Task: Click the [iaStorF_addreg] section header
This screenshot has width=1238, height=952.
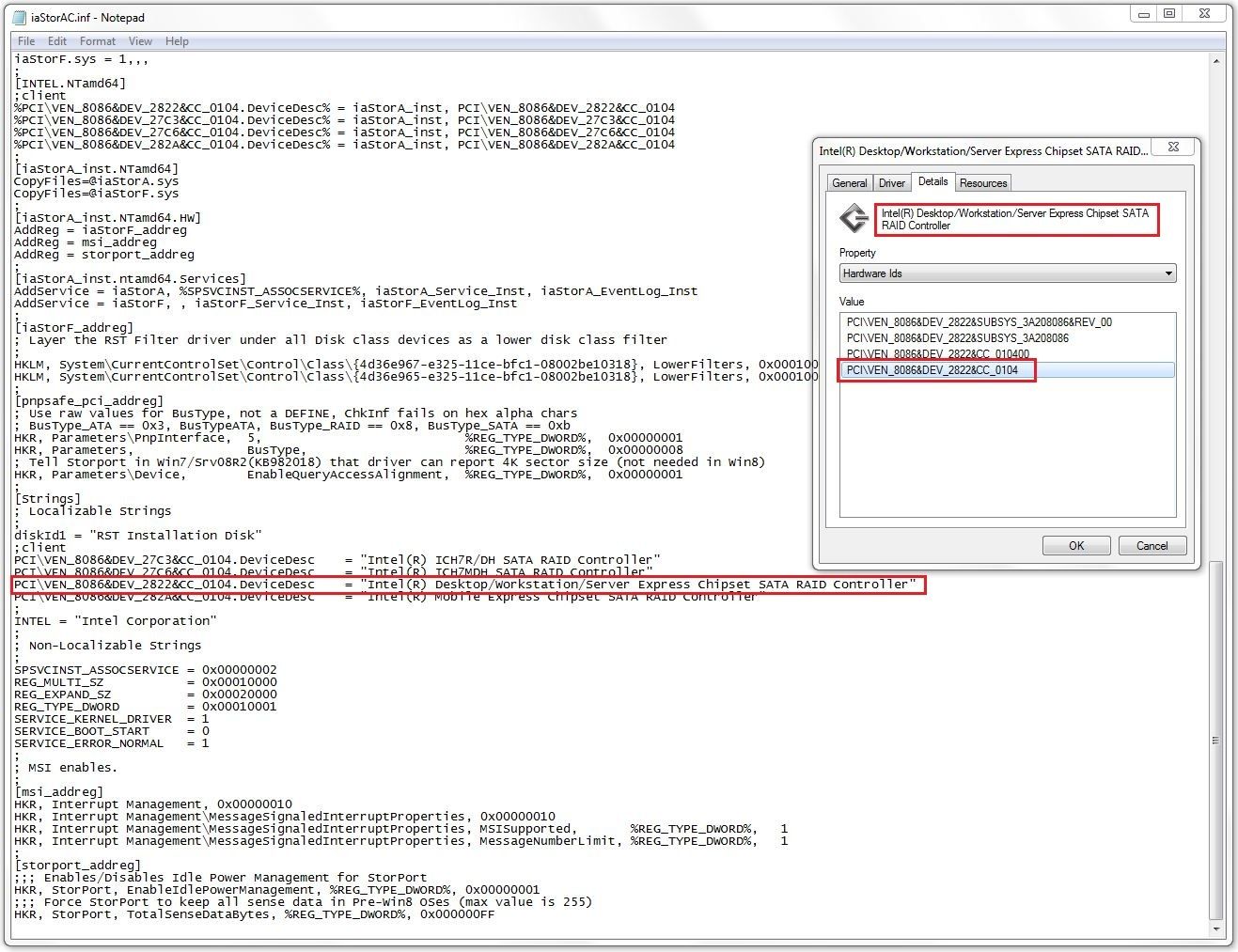Action: 73,328
